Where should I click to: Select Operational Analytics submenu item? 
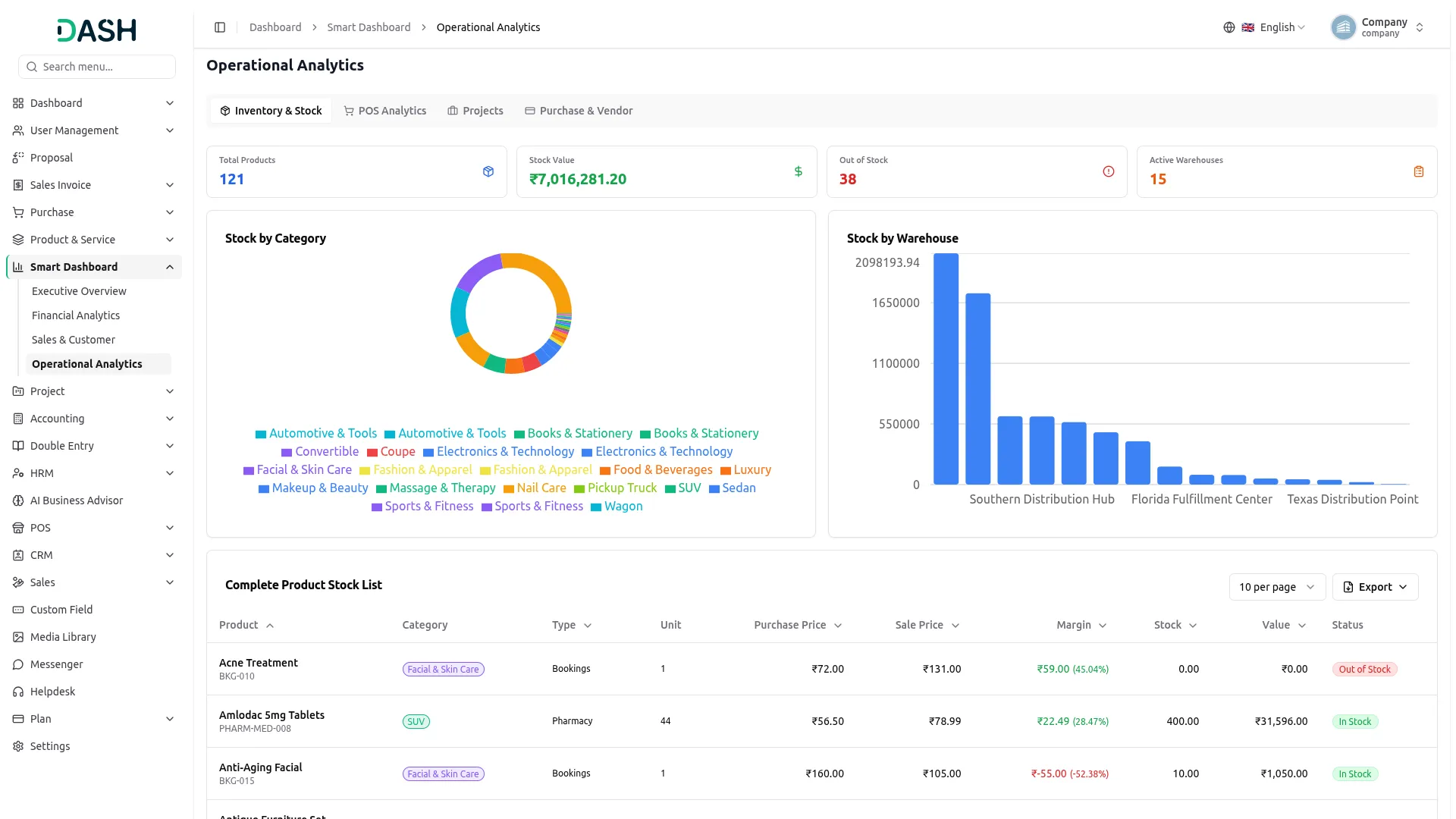click(99, 364)
